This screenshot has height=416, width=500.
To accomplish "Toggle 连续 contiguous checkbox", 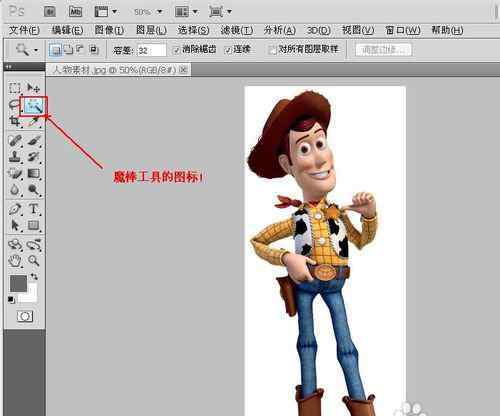I will click(228, 50).
